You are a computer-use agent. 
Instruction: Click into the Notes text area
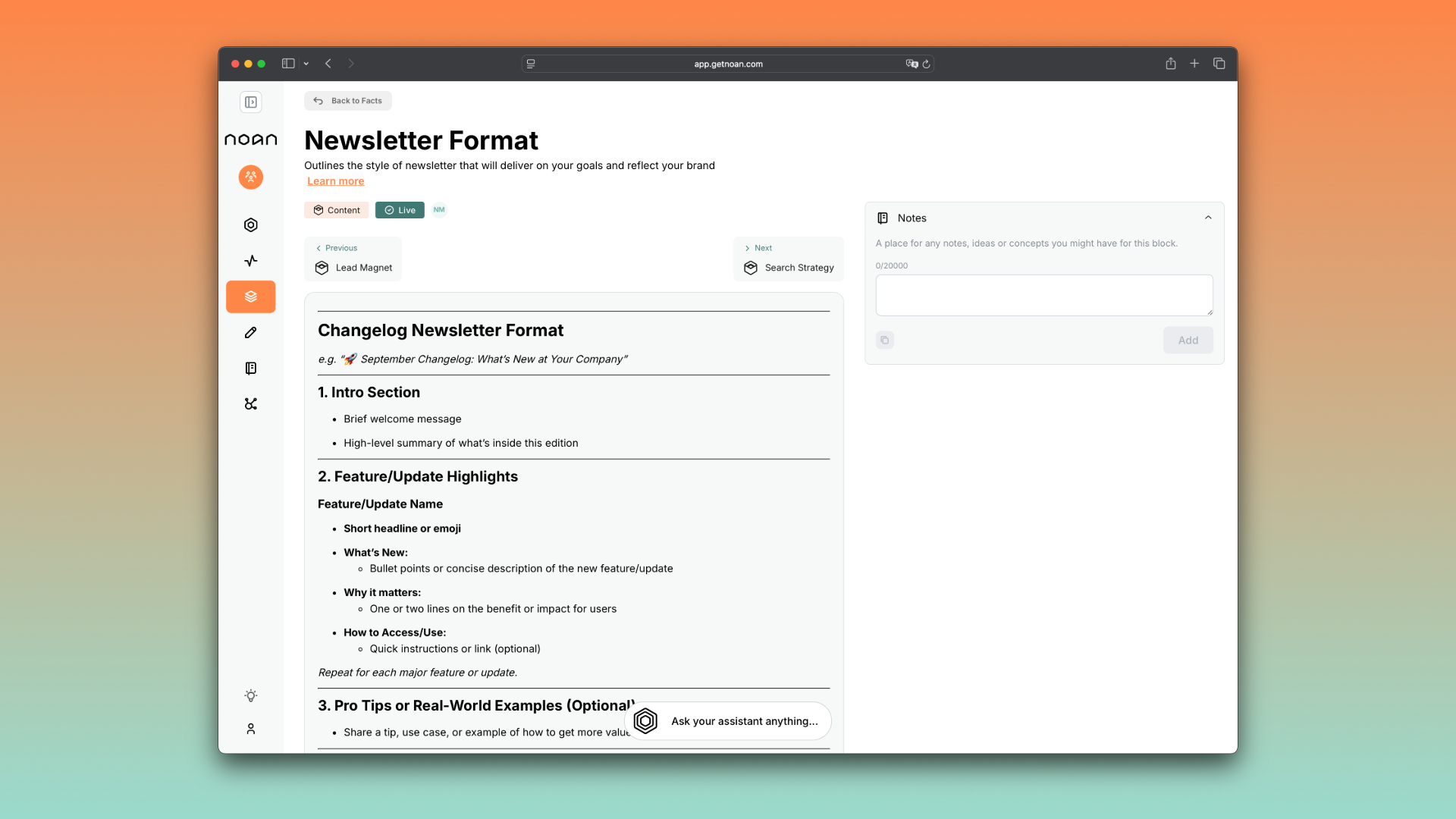coord(1043,295)
